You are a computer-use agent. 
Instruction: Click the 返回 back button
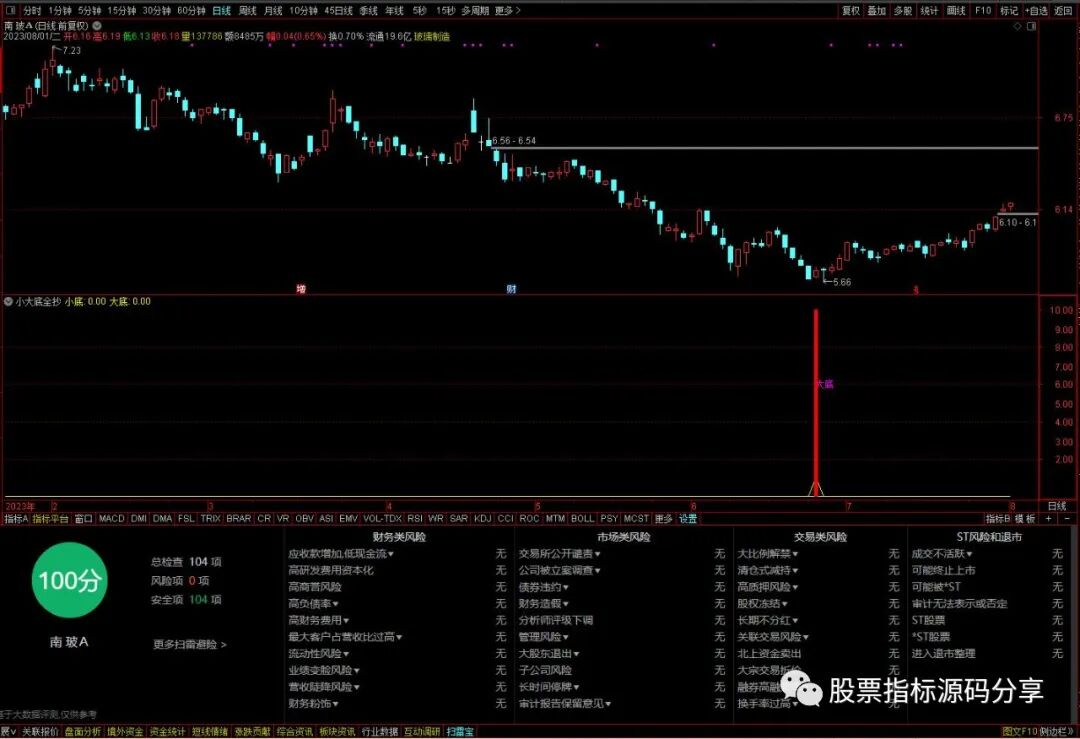[1063, 10]
